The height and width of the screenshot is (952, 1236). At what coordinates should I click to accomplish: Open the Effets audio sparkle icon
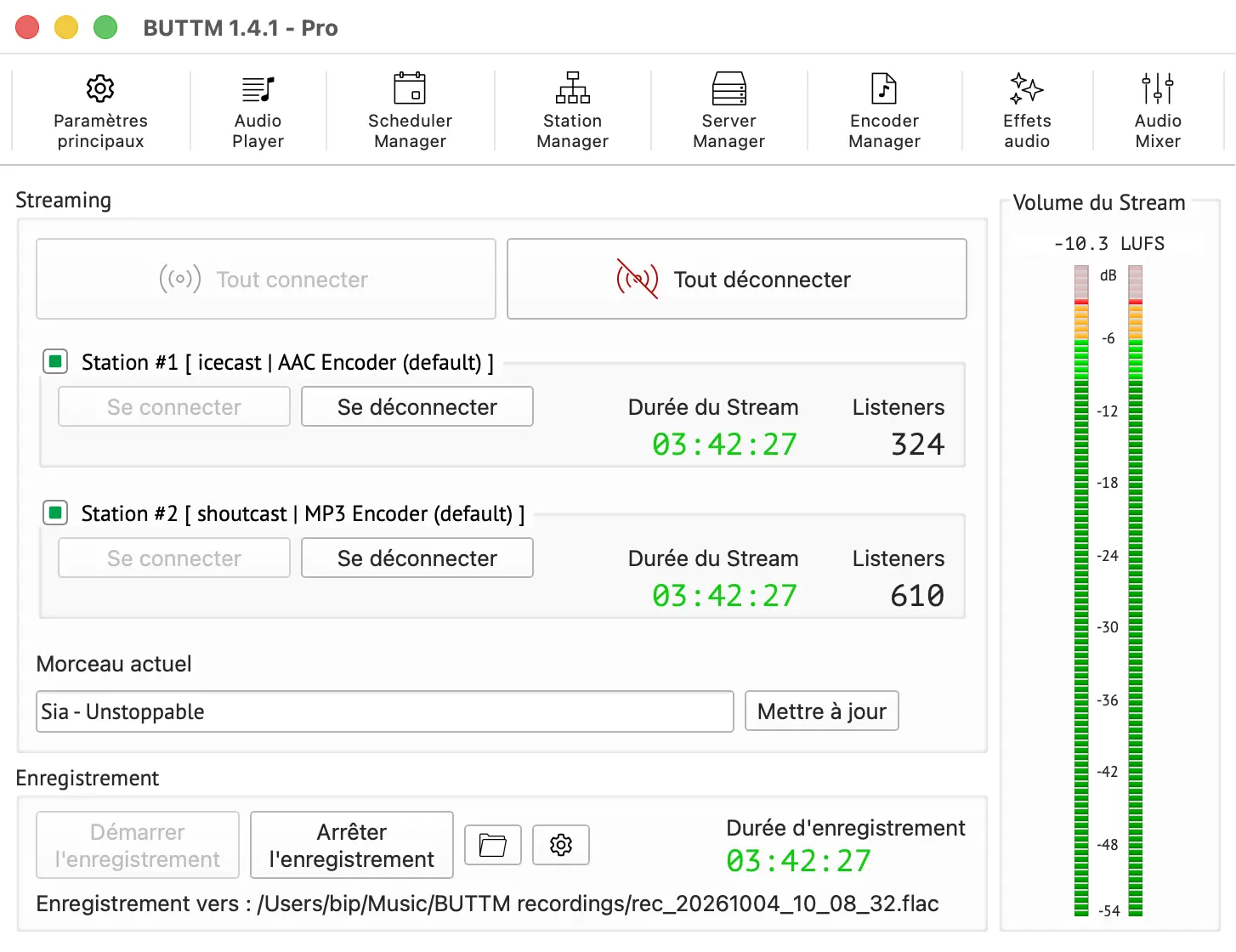[x=1027, y=88]
